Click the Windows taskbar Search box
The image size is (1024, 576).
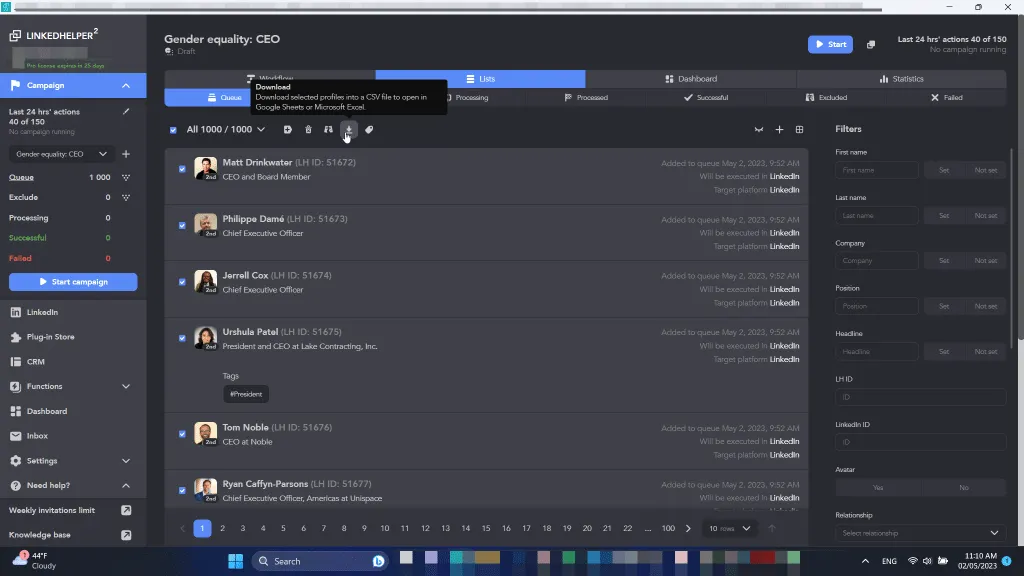point(320,561)
